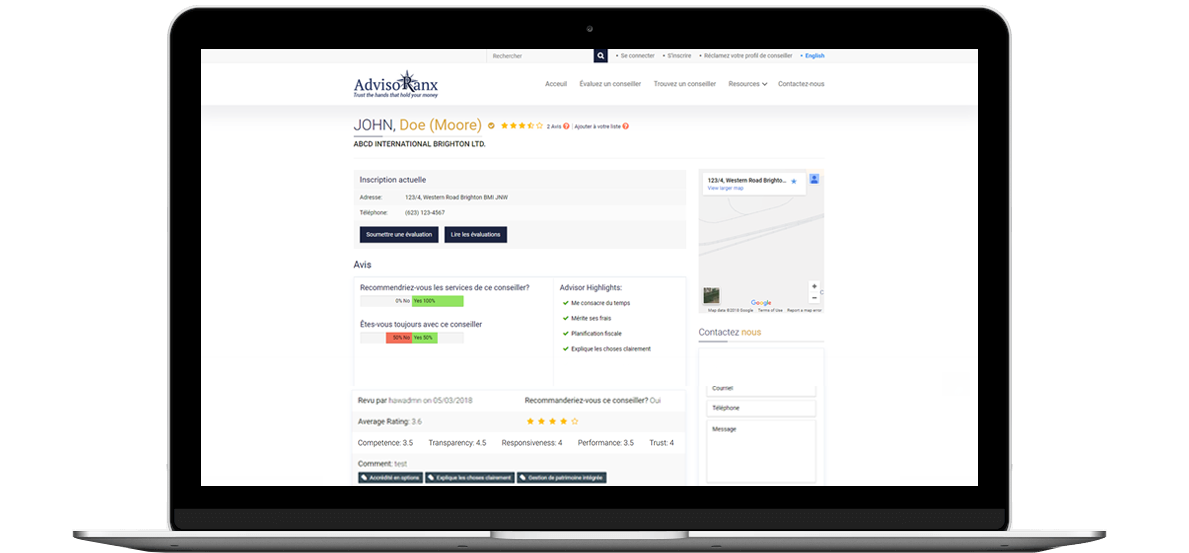Screen dimensions: 1189x553
Task: Expand the Resources dropdown menu
Action: 747,84
